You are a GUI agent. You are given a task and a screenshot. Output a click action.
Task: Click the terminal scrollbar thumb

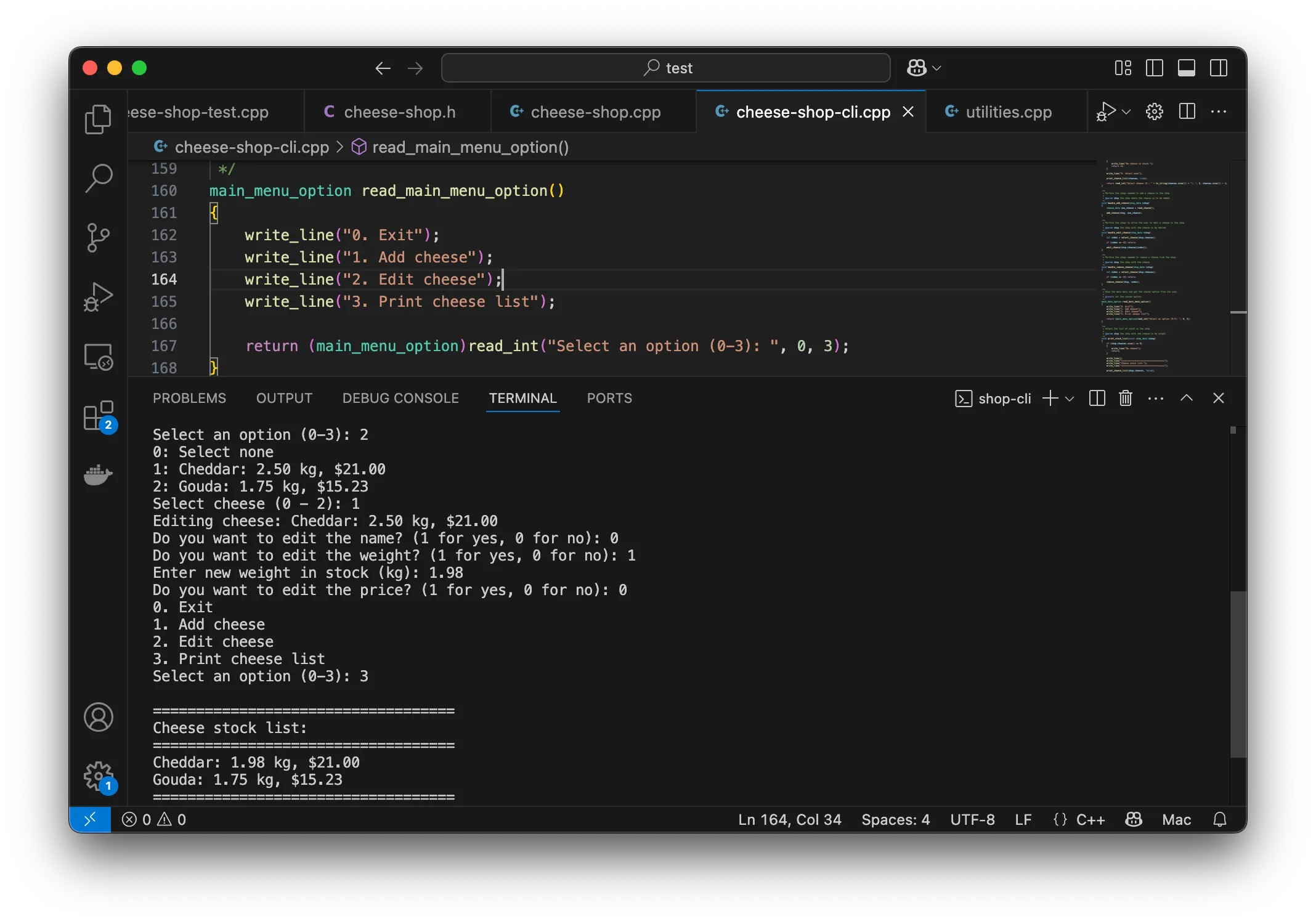point(1238,675)
